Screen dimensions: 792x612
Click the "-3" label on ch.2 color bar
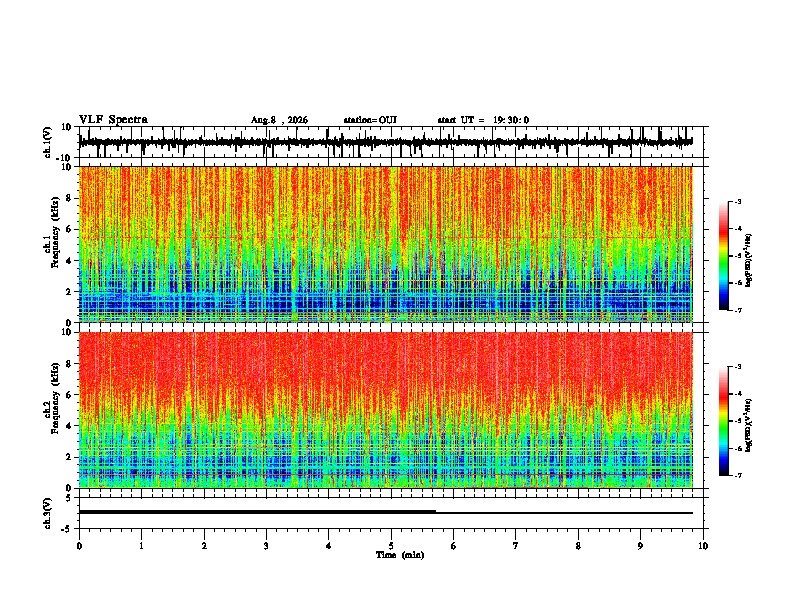pos(738,367)
